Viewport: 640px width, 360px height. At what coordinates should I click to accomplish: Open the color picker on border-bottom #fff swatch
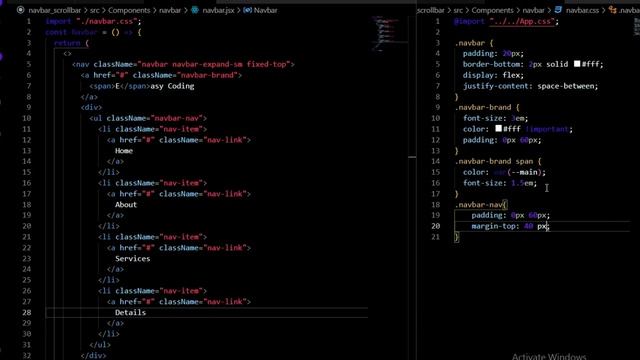(577, 64)
